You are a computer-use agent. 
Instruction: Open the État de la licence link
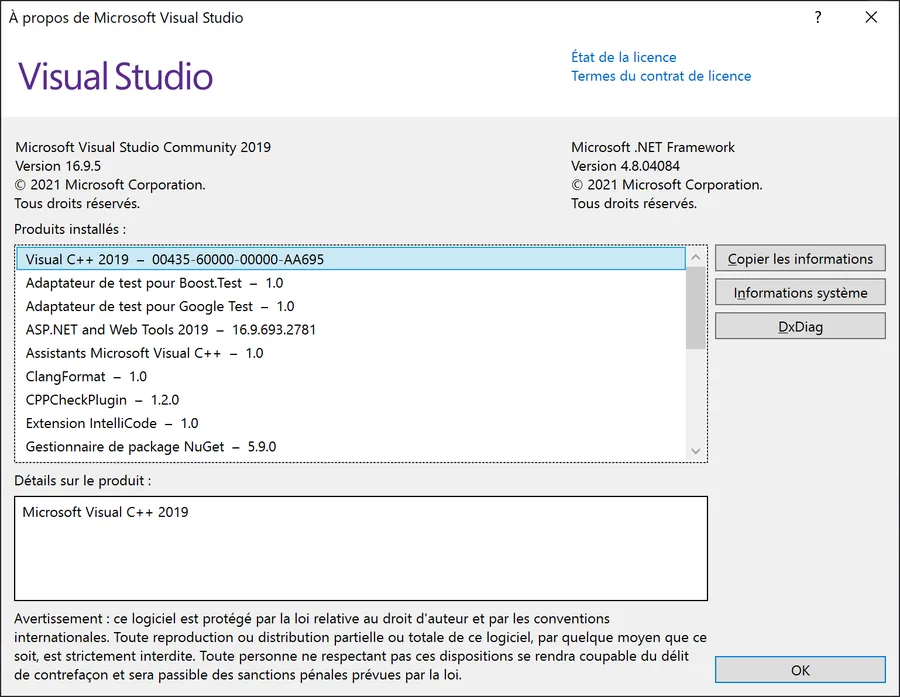coord(623,57)
